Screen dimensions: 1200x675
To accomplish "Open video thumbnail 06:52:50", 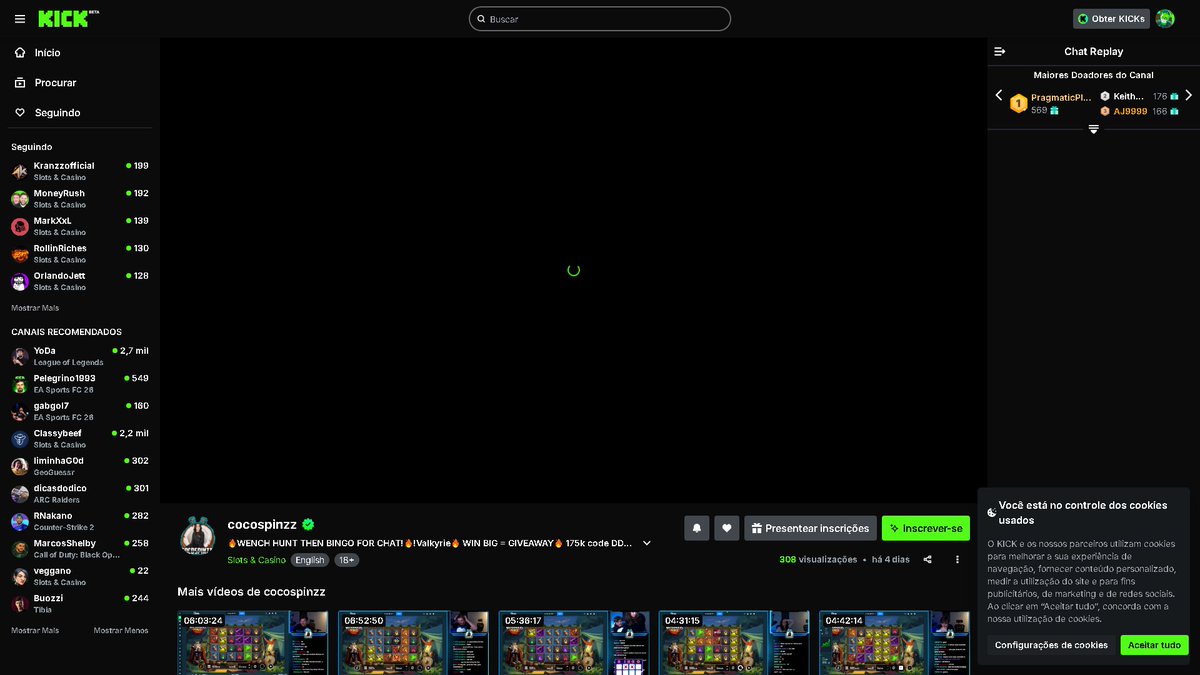I will [413, 643].
